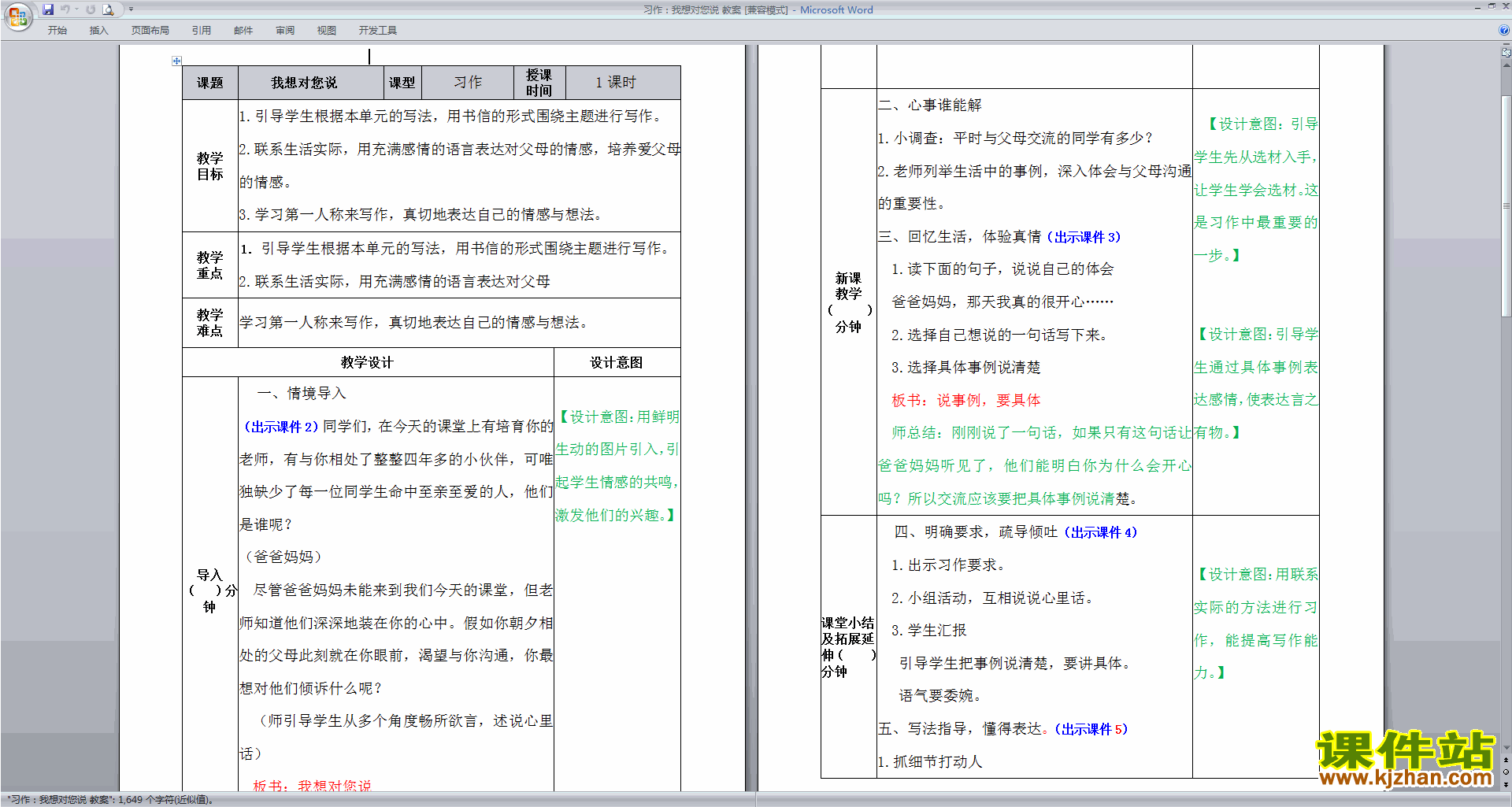The width and height of the screenshot is (1512, 807).
Task: Click the line 3. 选择具体事例说清楚
Action: (x=965, y=368)
